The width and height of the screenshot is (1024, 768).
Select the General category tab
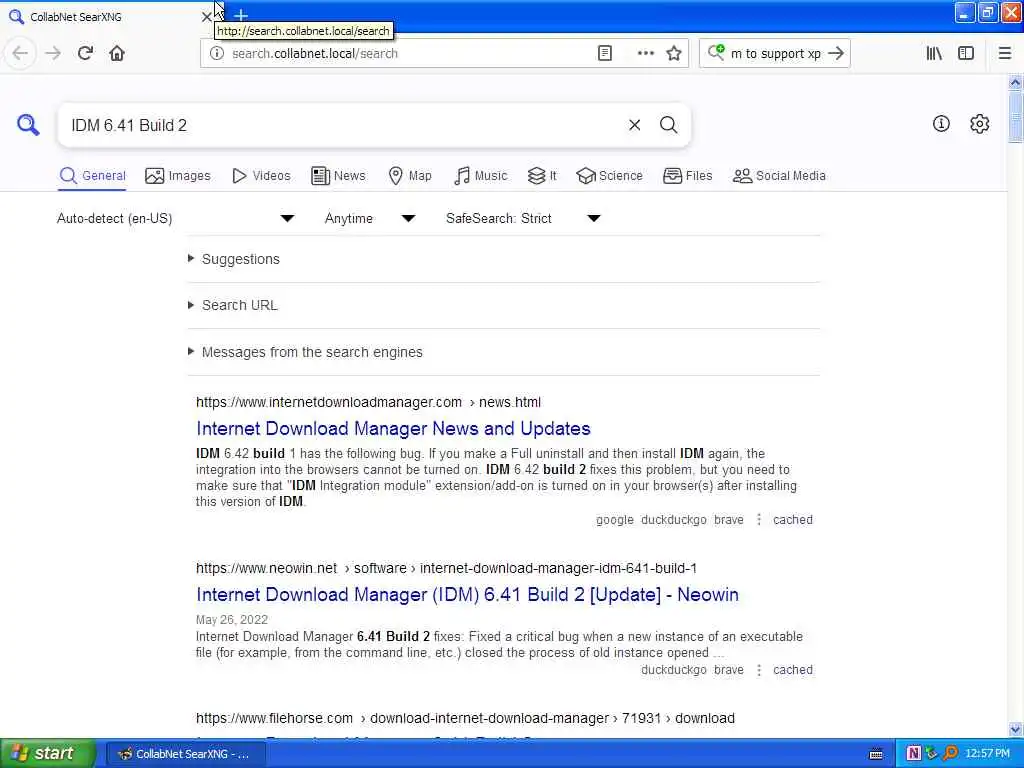pos(92,176)
